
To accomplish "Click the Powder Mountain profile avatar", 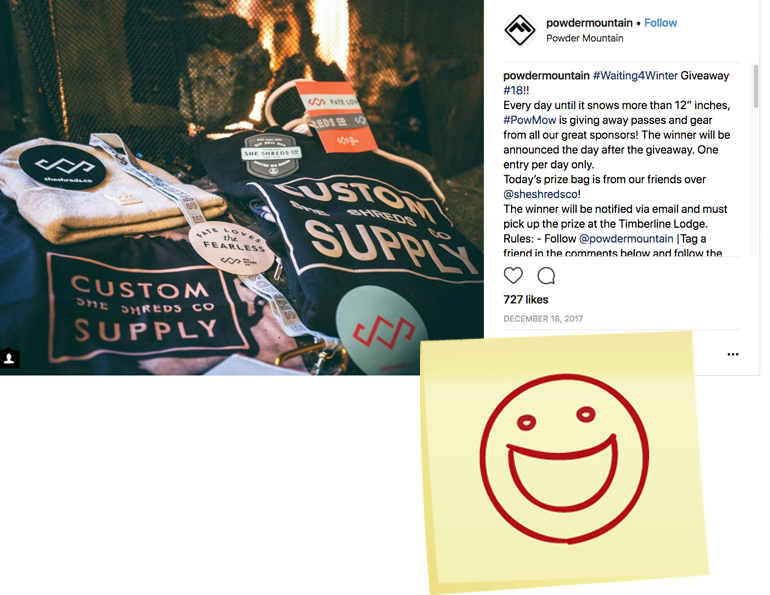I will click(x=520, y=30).
